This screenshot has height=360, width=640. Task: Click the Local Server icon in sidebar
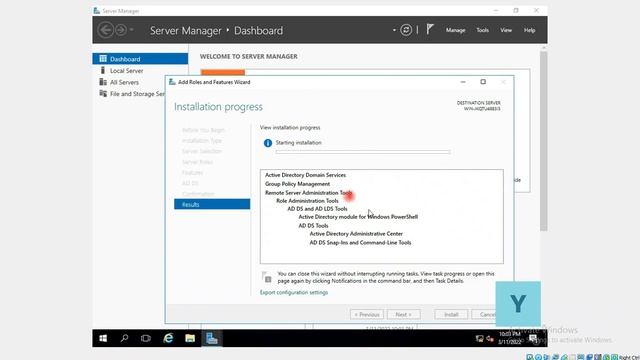(x=103, y=70)
